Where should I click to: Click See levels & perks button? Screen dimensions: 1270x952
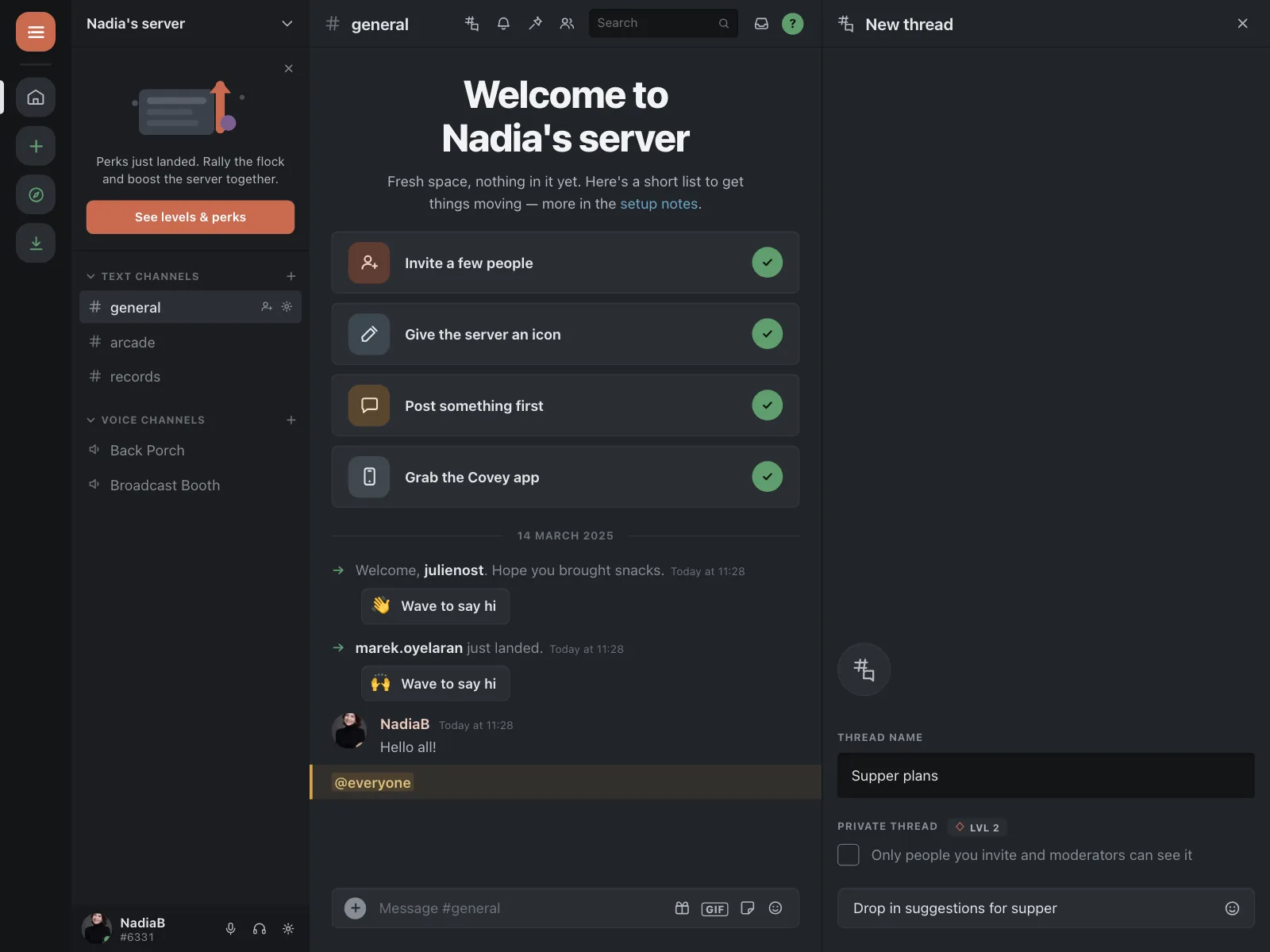[190, 217]
